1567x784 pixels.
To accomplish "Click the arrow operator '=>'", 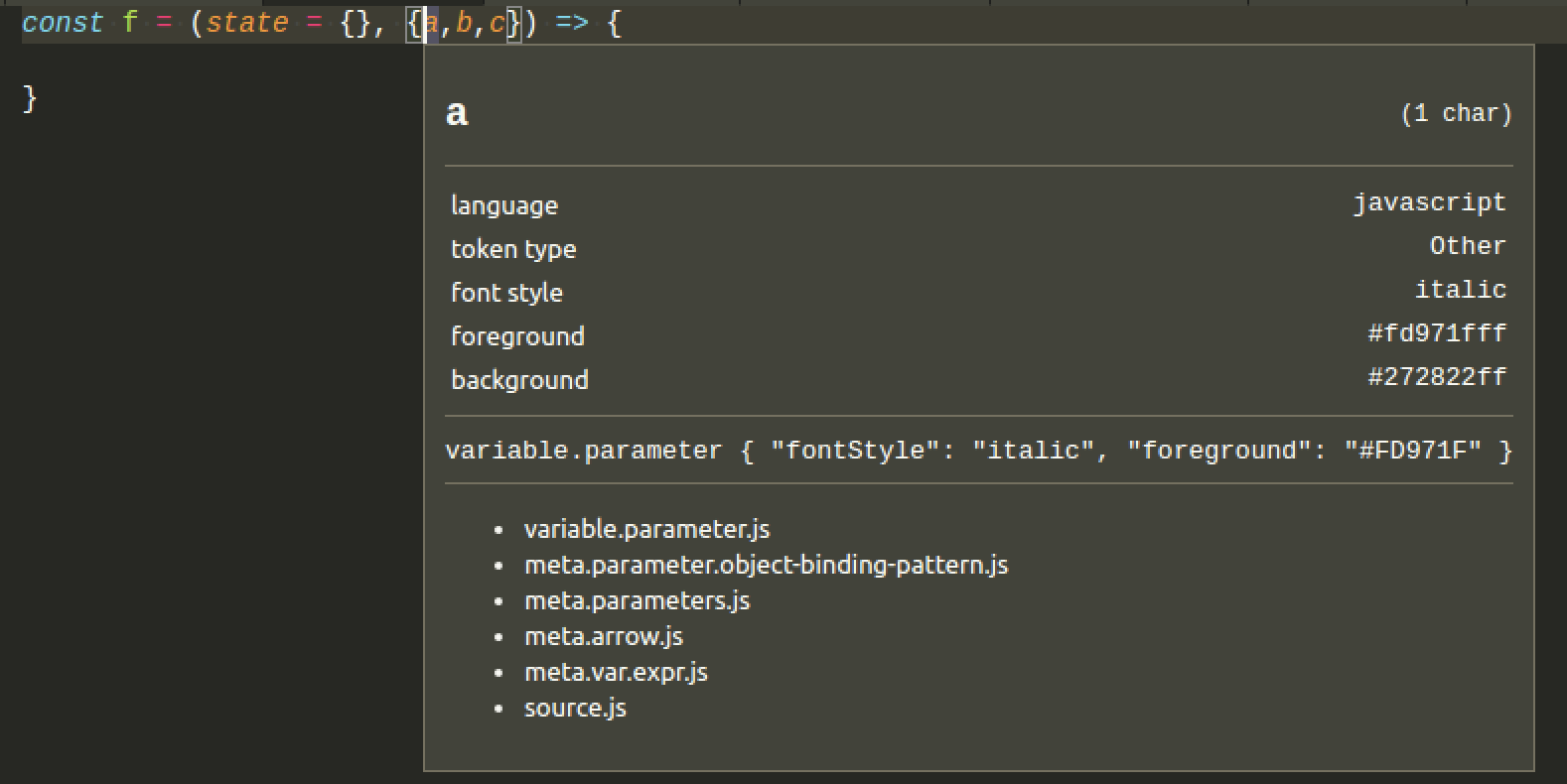I will pos(571,23).
